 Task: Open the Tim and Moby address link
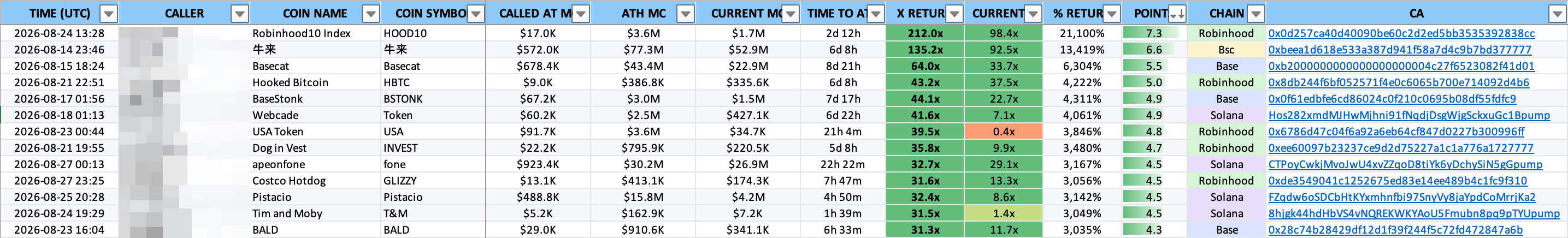coord(1414,215)
